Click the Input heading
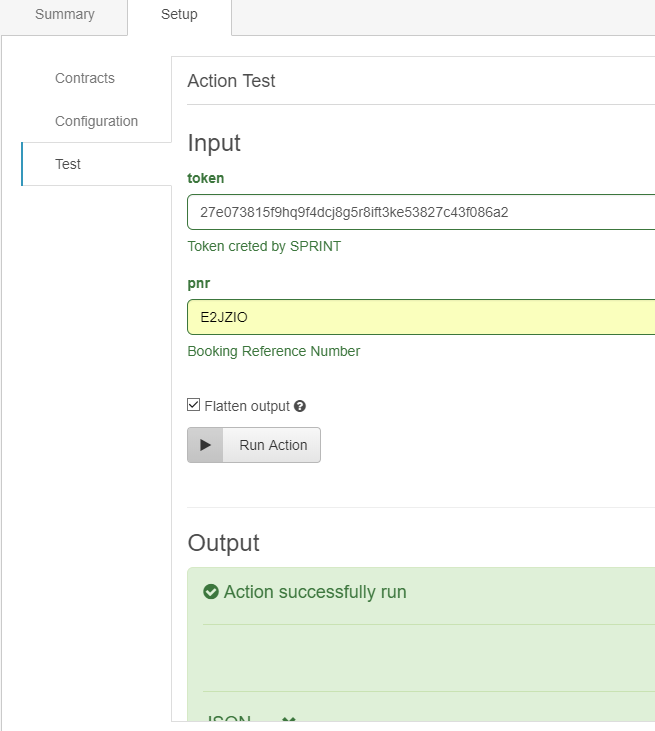Viewport: 655px width, 731px height. [x=214, y=143]
